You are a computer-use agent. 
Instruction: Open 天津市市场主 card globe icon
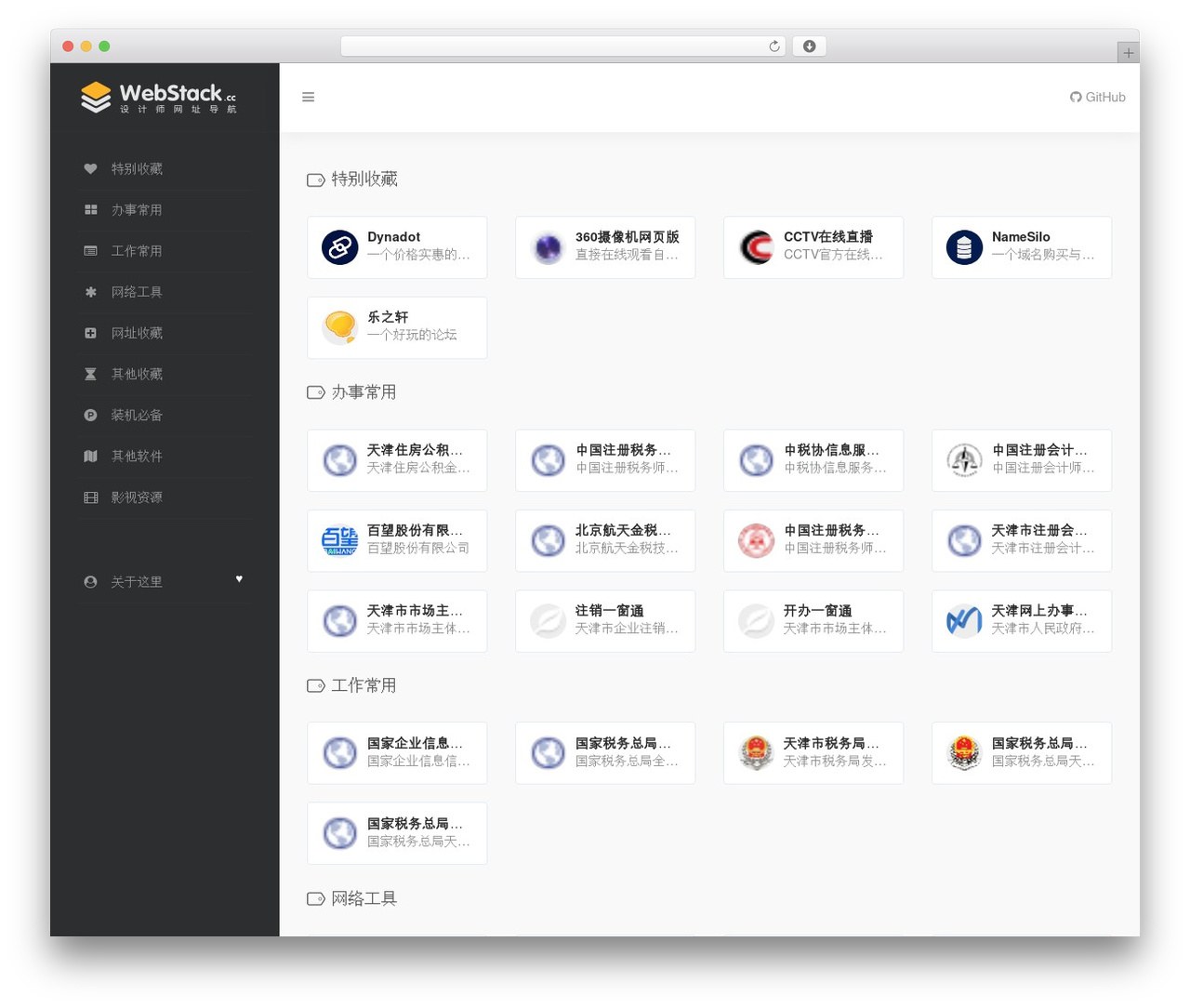(x=340, y=620)
